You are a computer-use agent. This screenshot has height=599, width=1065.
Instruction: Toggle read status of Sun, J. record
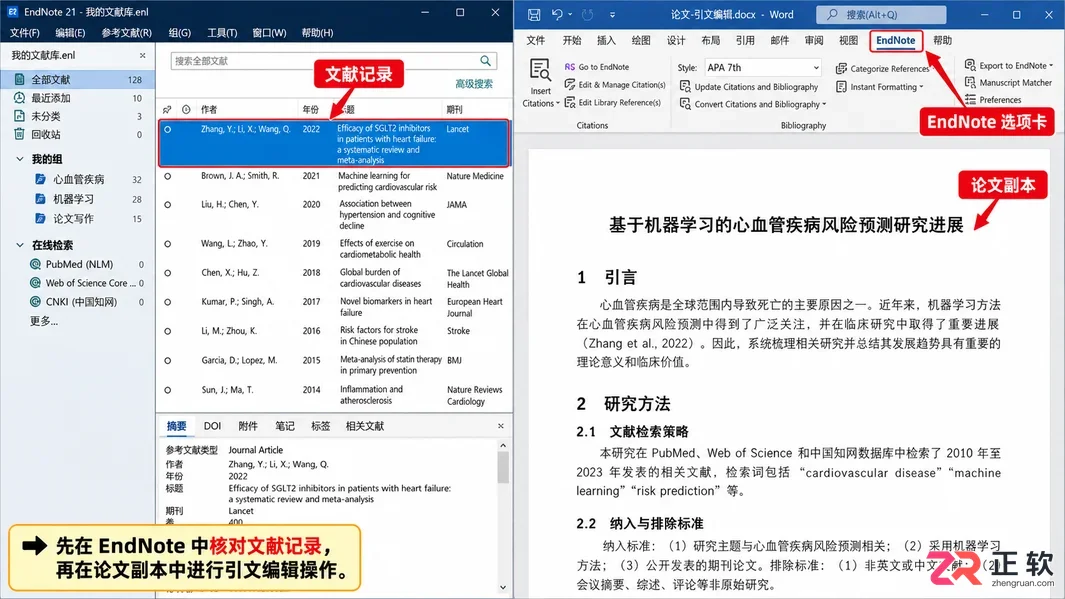[x=168, y=390]
